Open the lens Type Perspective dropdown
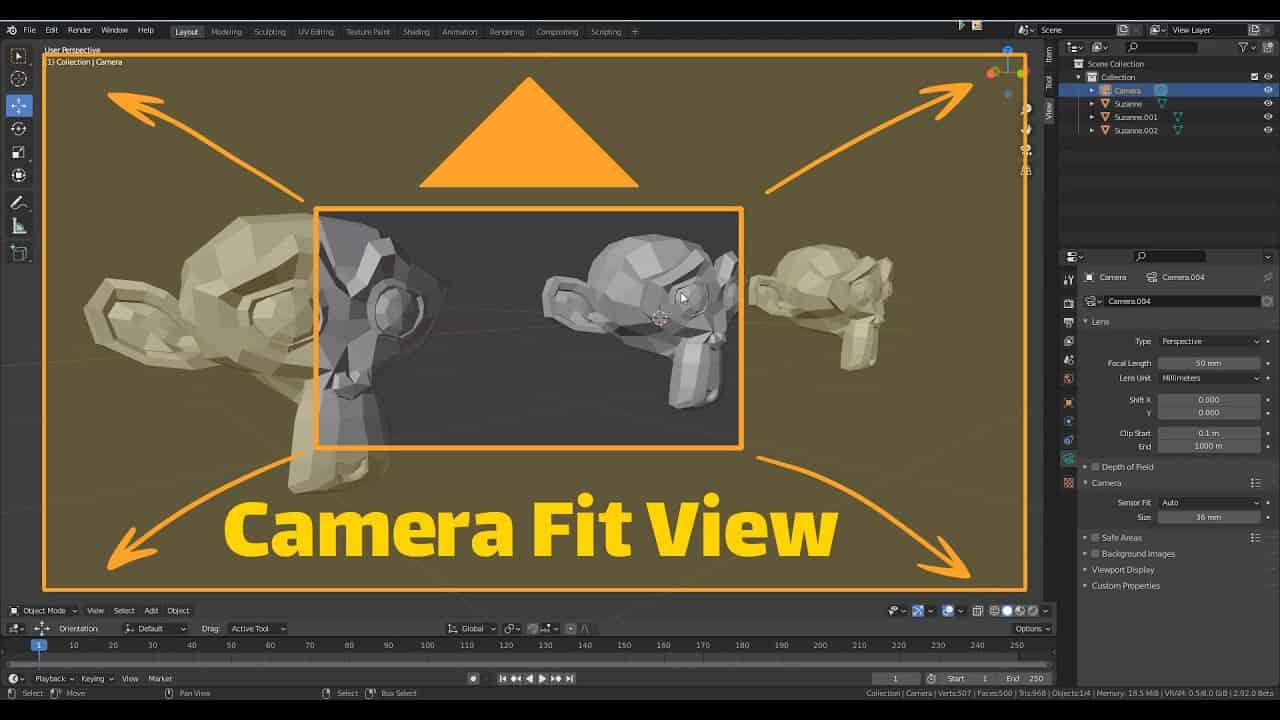This screenshot has height=720, width=1280. [1210, 341]
